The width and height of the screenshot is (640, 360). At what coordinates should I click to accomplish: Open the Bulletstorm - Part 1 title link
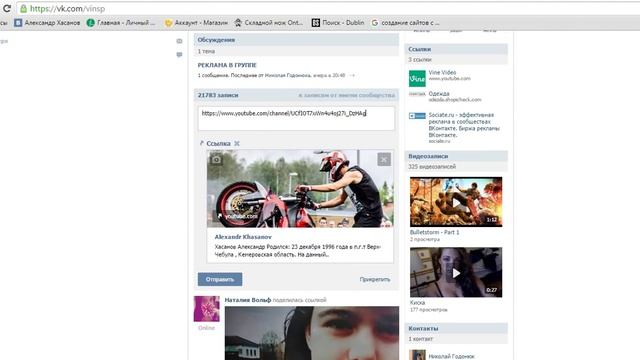tap(434, 232)
